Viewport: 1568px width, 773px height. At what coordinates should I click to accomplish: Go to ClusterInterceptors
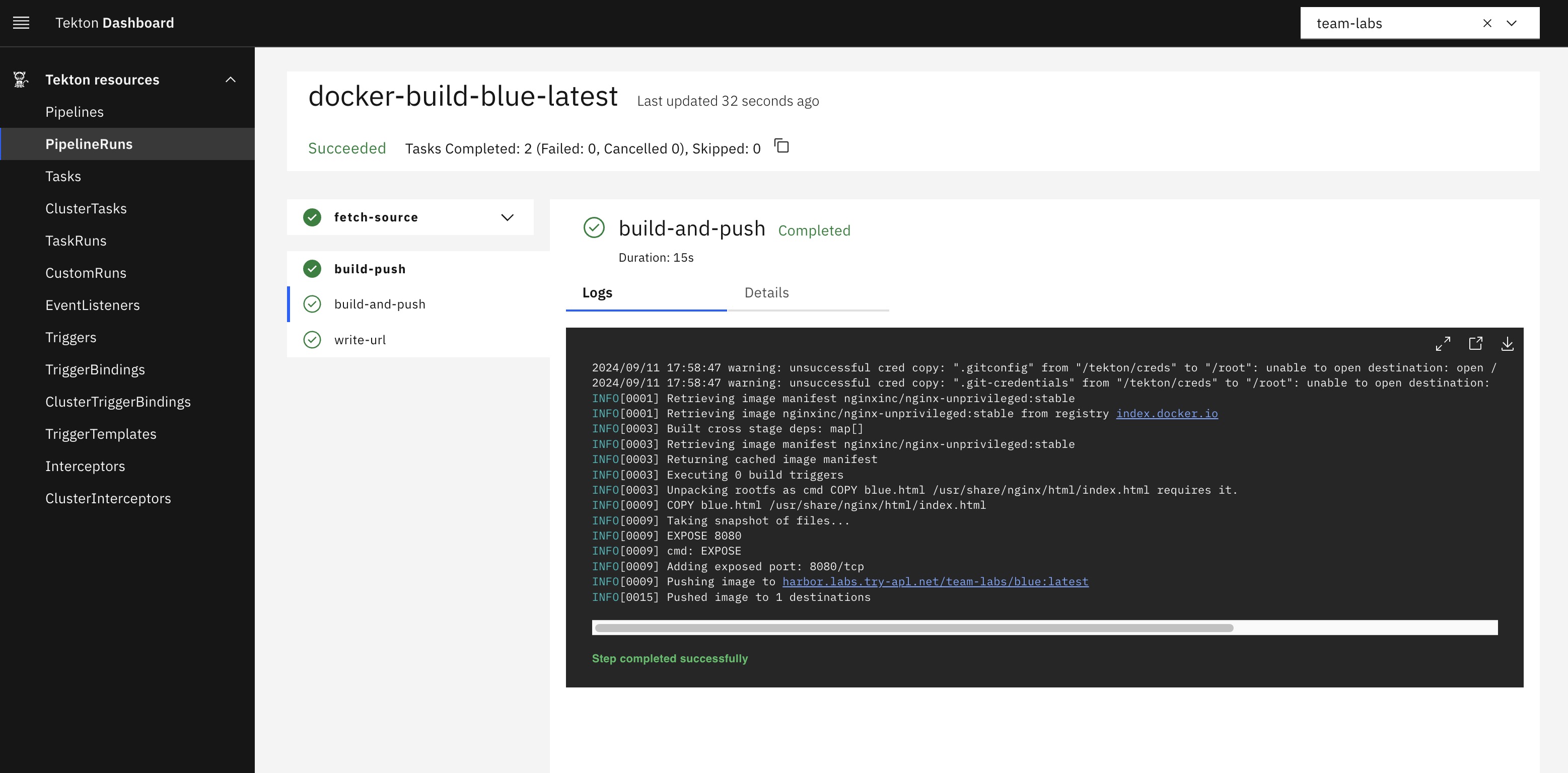click(127, 499)
